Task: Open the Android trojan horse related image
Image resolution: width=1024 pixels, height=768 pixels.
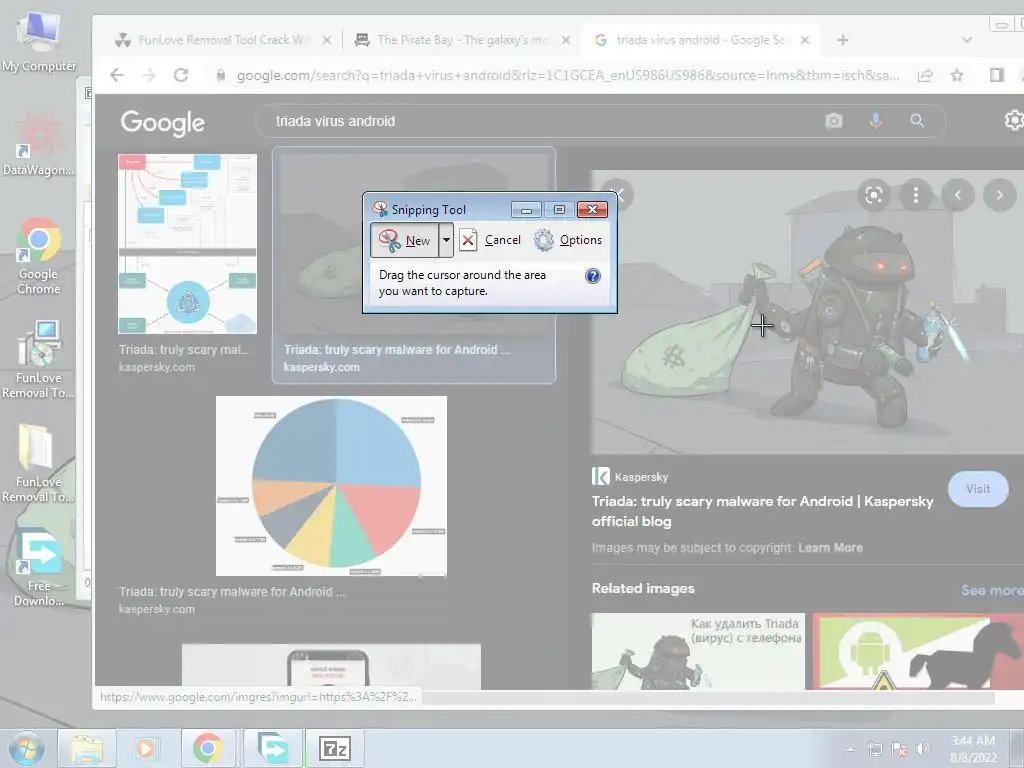Action: point(918,651)
